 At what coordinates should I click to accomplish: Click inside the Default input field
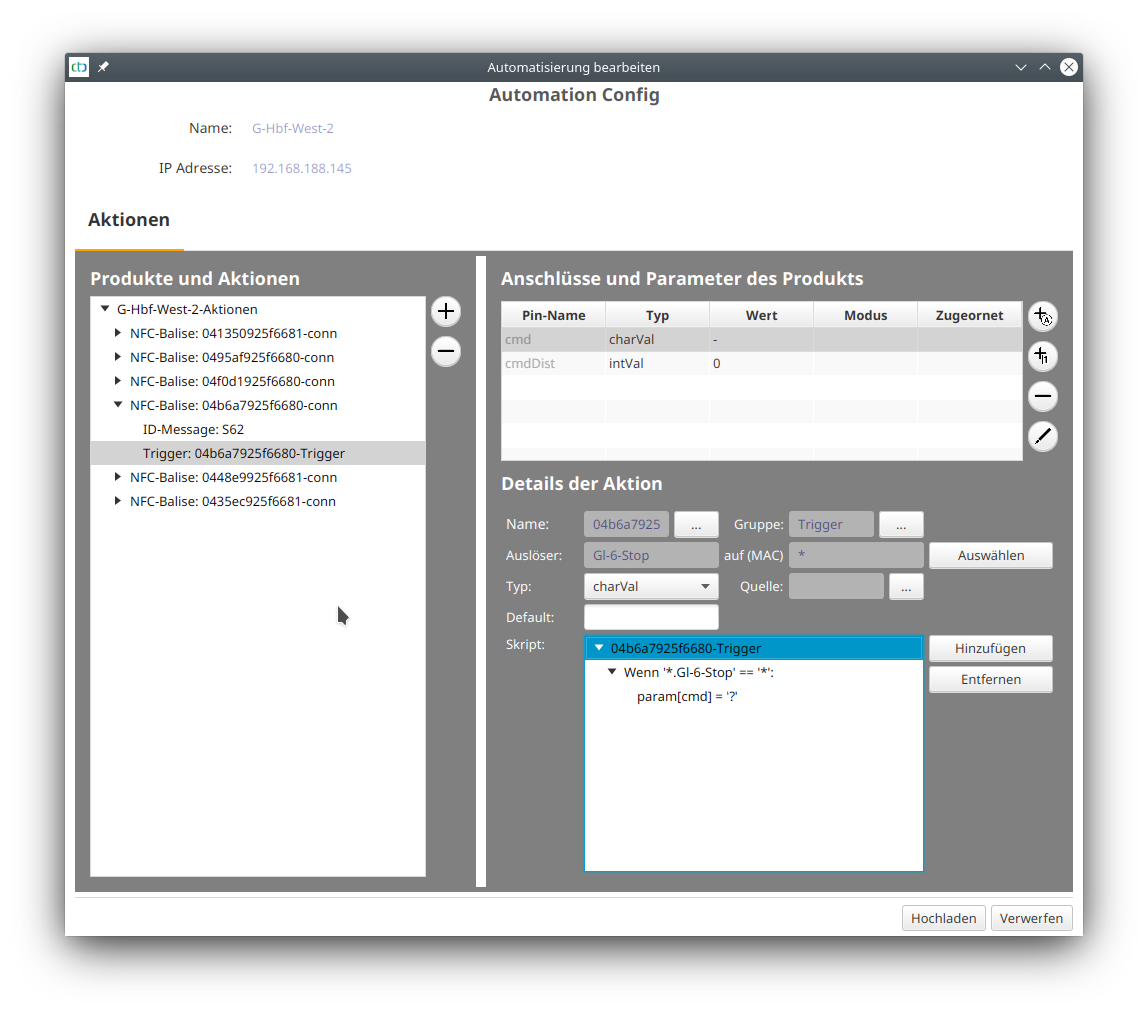650,617
